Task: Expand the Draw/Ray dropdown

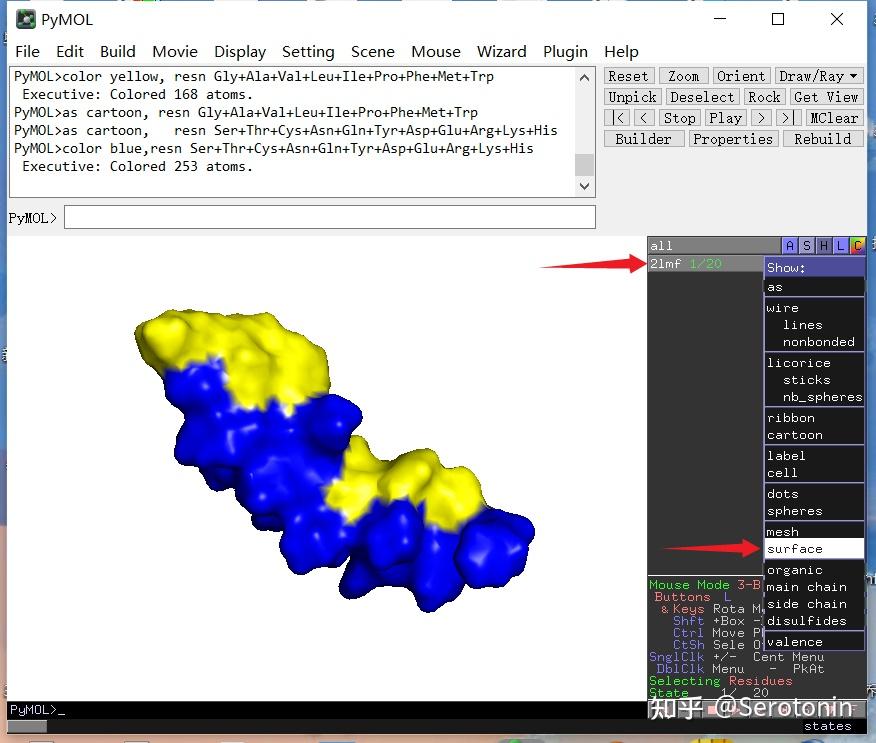Action: [x=818, y=76]
